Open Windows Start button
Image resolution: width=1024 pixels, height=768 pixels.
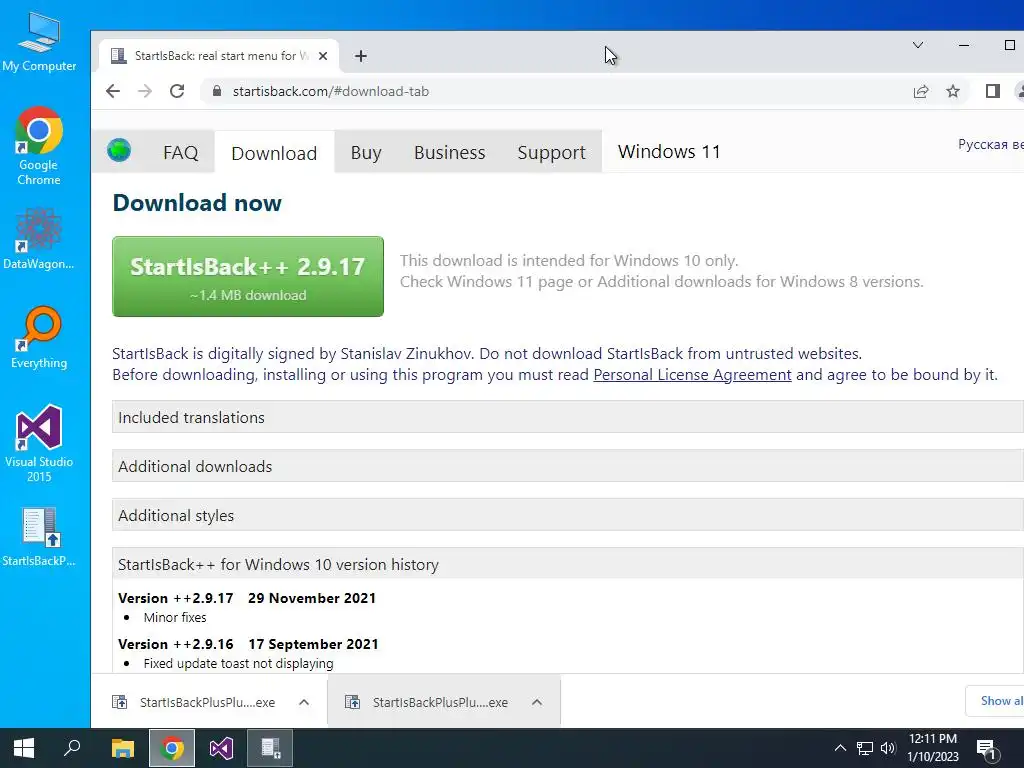click(x=24, y=748)
